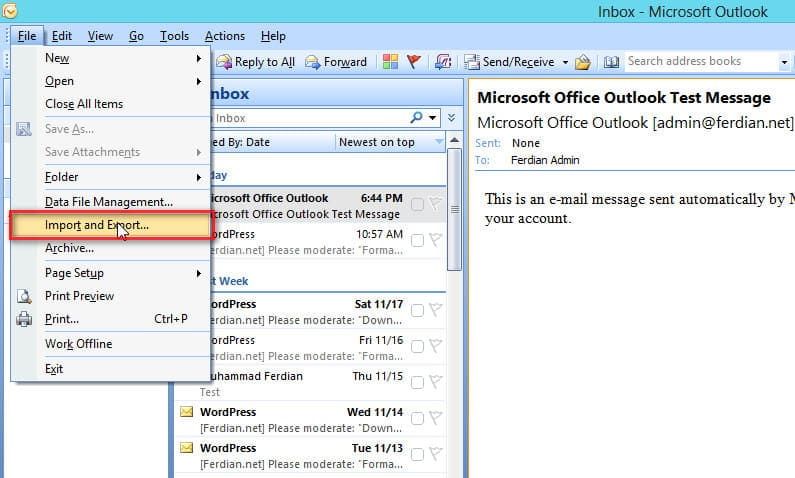Click the Print Preview icon in File menu
The image size is (795, 478).
pos(24,296)
